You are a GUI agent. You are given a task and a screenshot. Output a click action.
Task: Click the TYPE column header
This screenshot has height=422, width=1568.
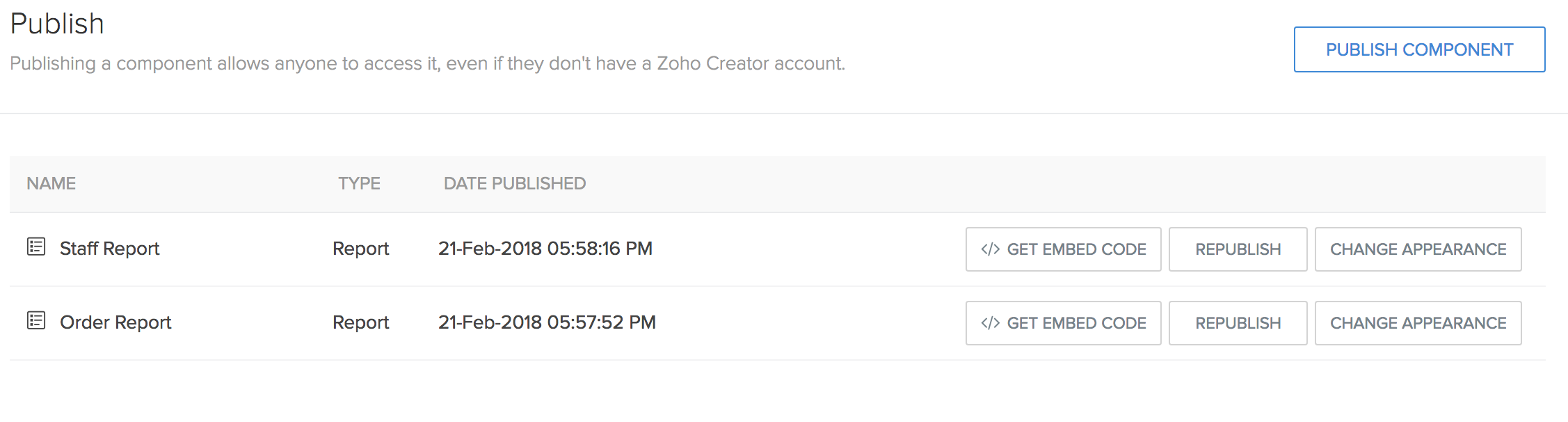coord(359,183)
